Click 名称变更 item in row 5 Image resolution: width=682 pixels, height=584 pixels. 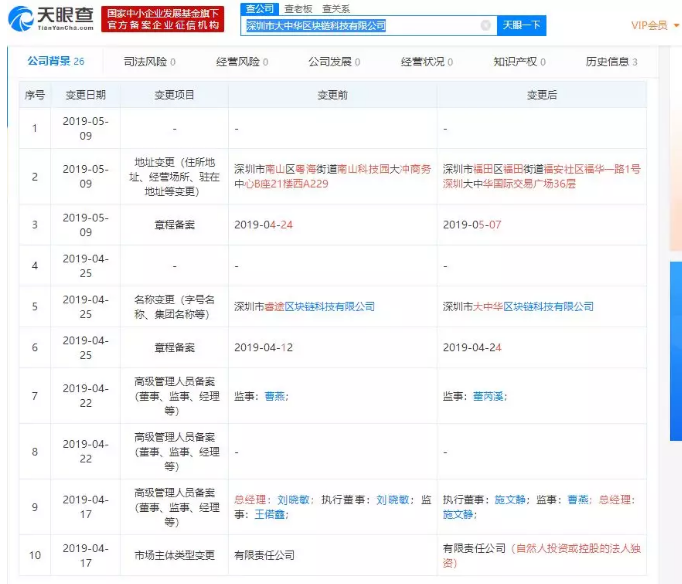[x=174, y=307]
